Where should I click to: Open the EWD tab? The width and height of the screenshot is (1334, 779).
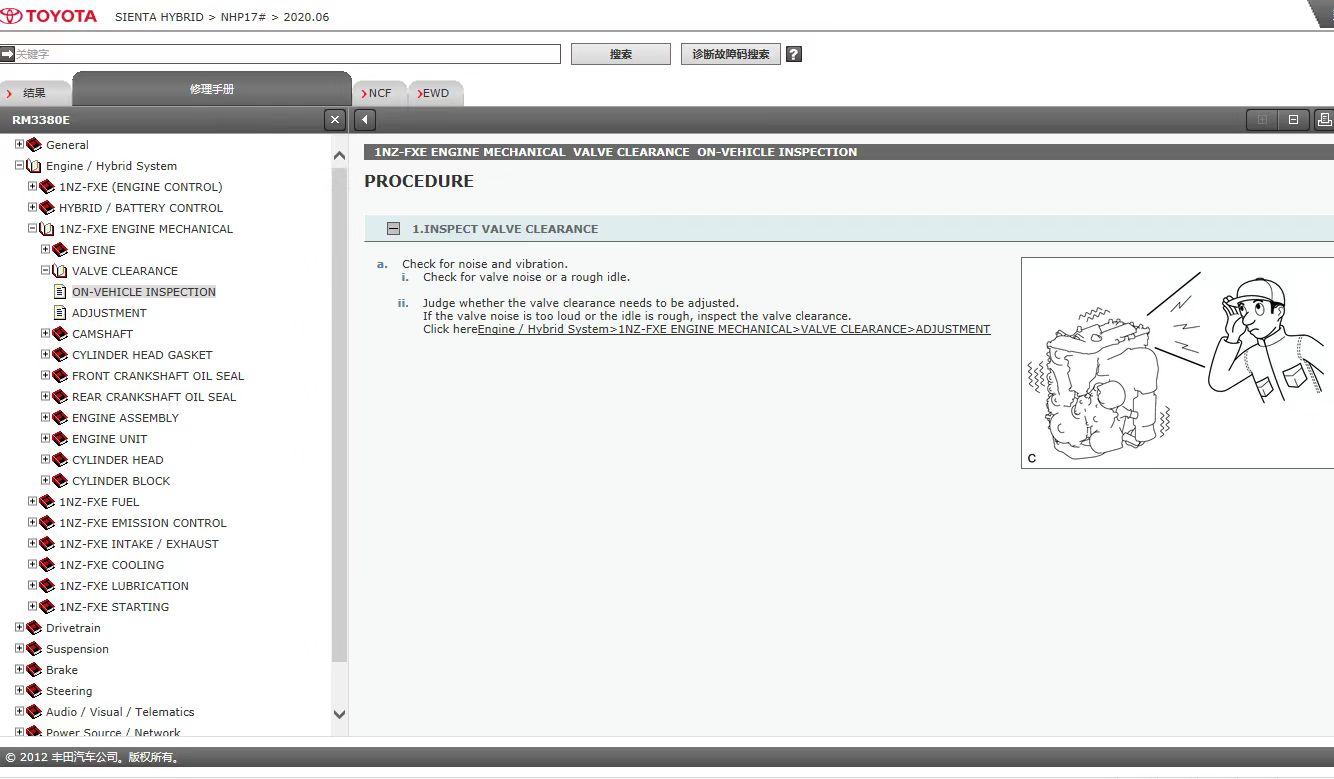436,93
